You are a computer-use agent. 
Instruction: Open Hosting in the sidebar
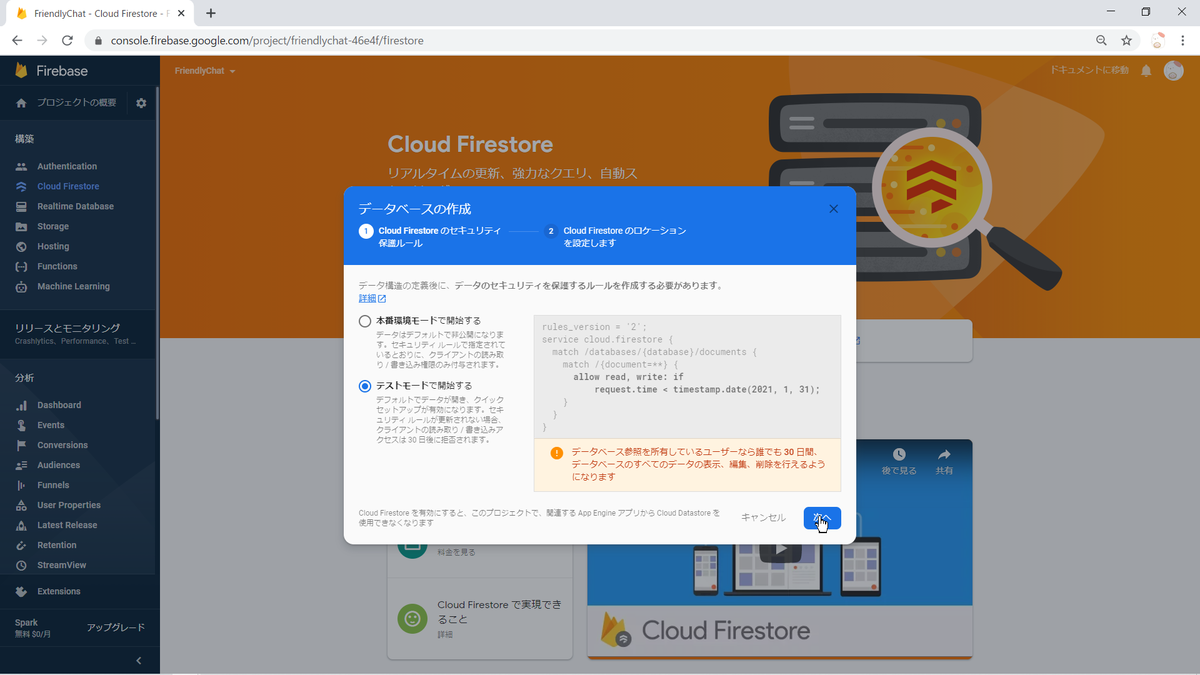pyautogui.click(x=53, y=246)
